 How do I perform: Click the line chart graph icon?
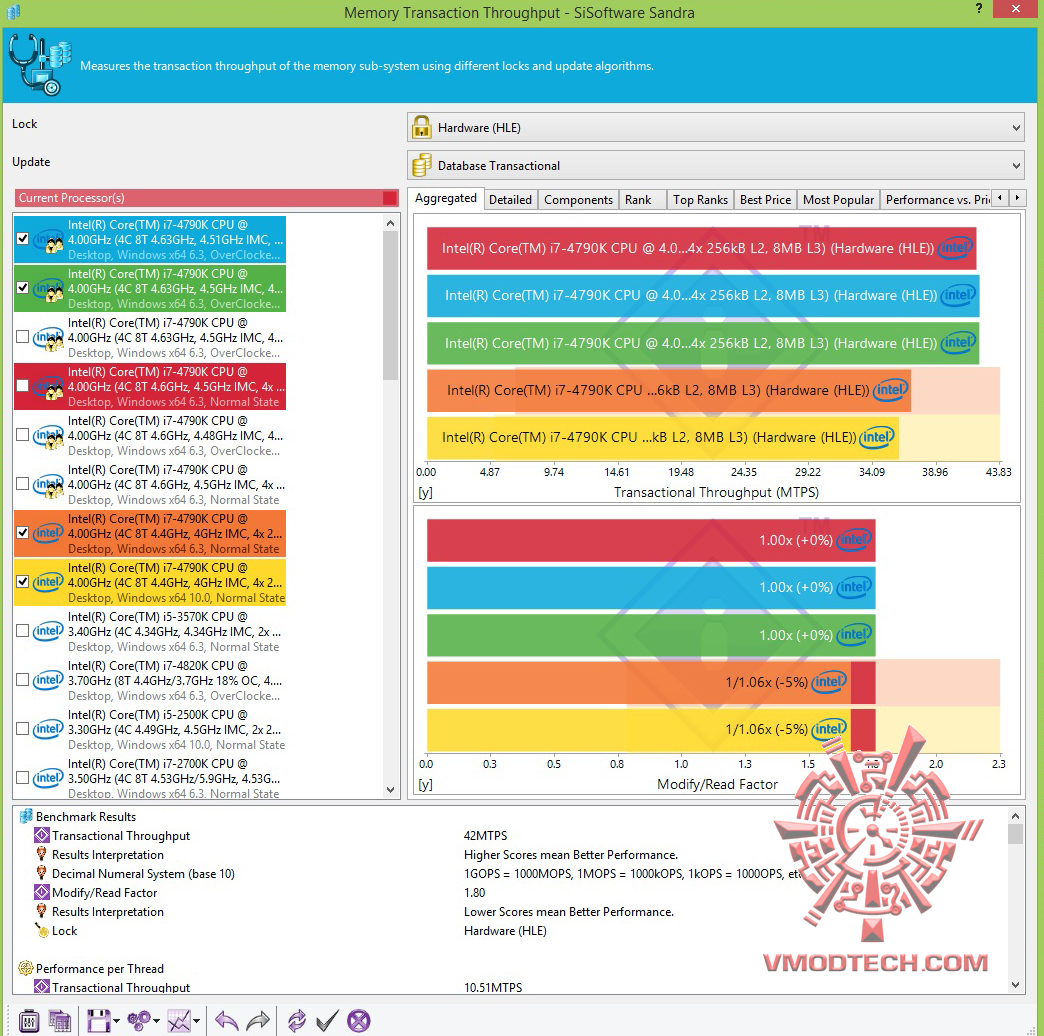178,1021
